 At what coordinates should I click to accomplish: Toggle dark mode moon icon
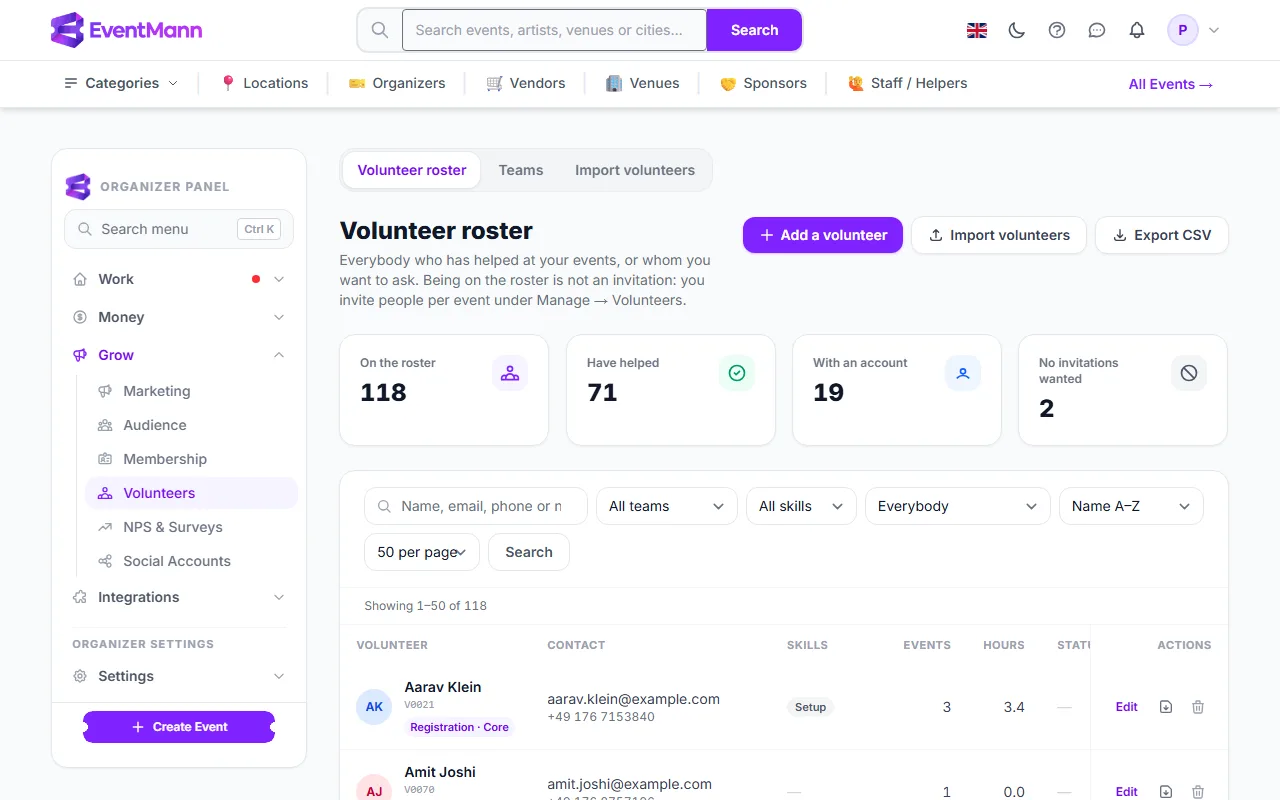pos(1017,30)
